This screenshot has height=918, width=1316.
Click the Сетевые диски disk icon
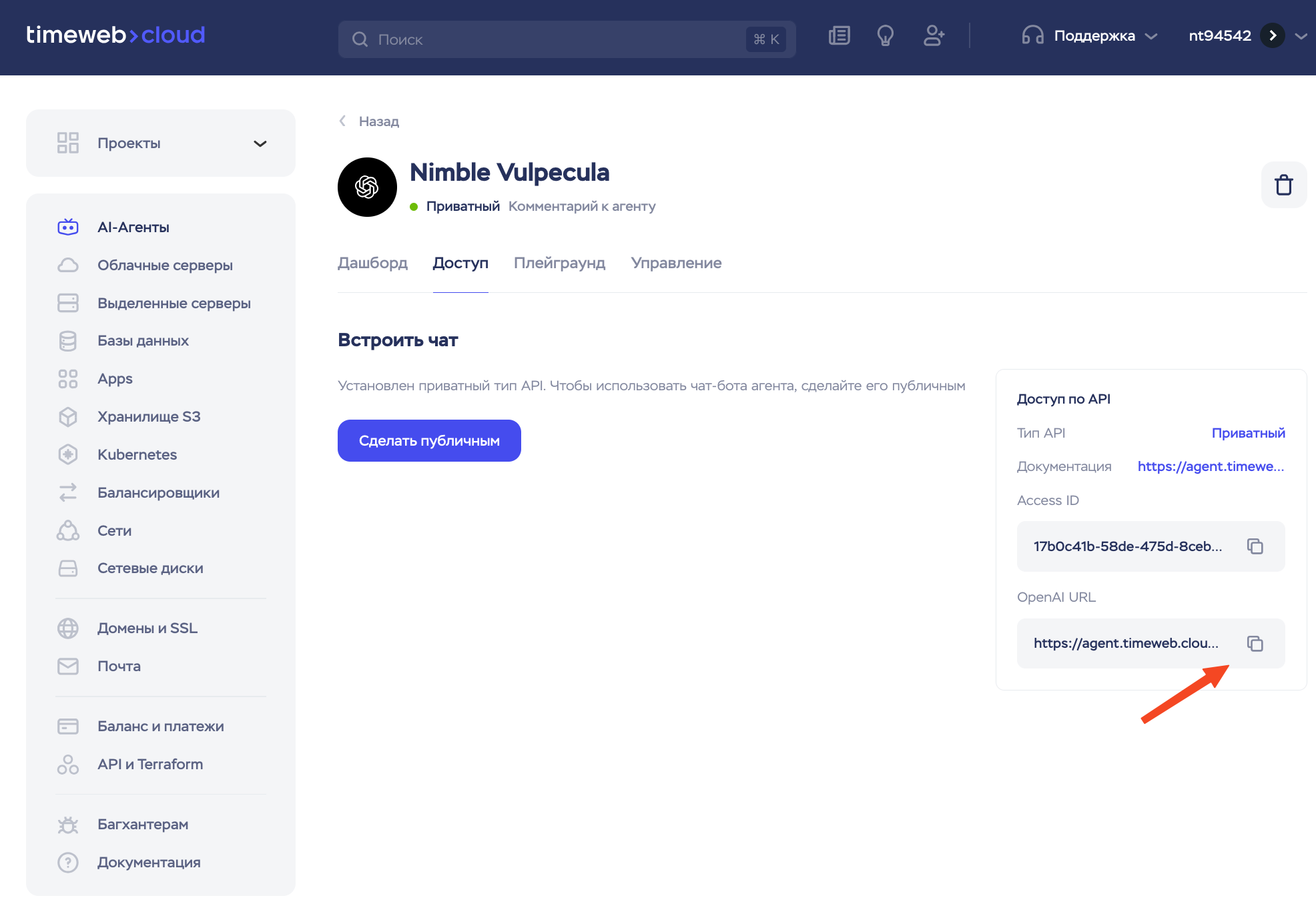click(68, 568)
